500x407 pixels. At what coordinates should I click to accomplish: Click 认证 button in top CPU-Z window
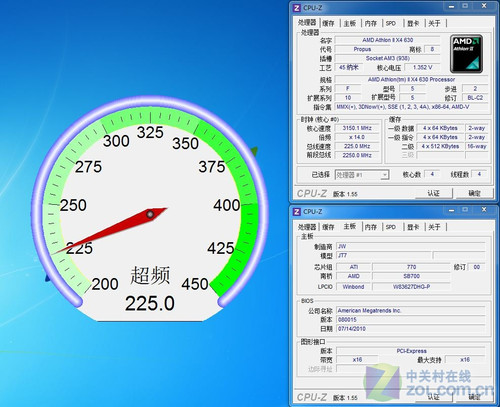pyautogui.click(x=434, y=193)
